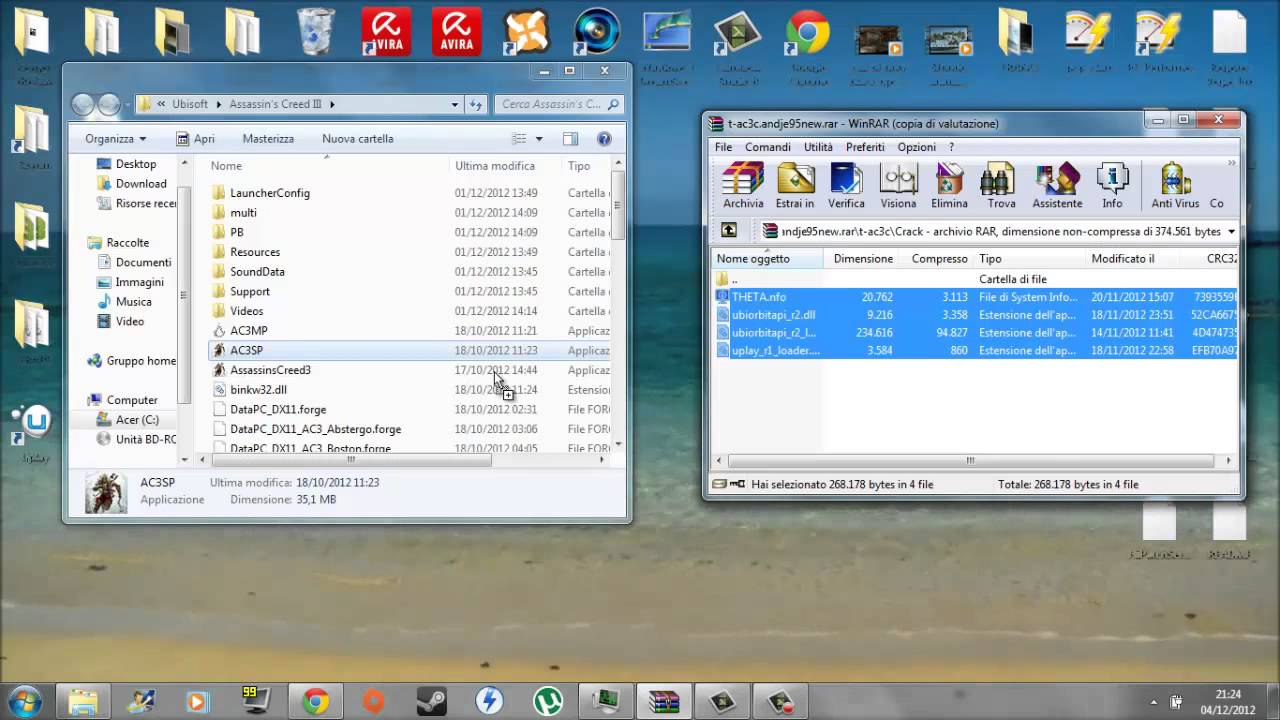
Task: Show hidden system tray icons arrow
Action: [1154, 701]
